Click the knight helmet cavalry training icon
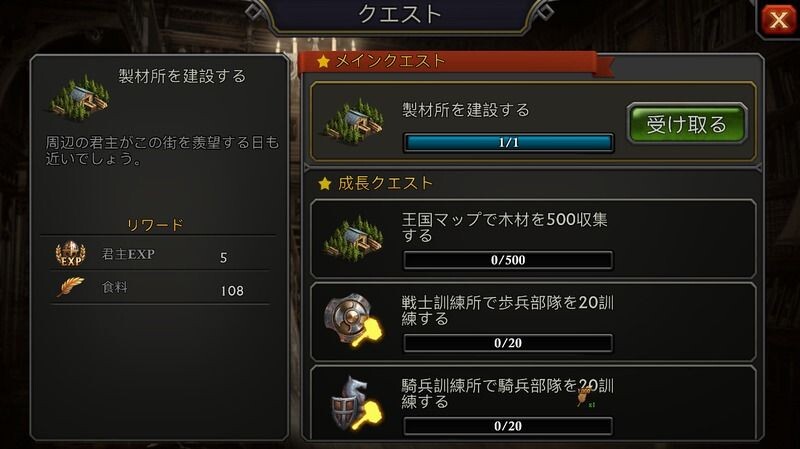Screen dimensions: 800x449 [356, 403]
